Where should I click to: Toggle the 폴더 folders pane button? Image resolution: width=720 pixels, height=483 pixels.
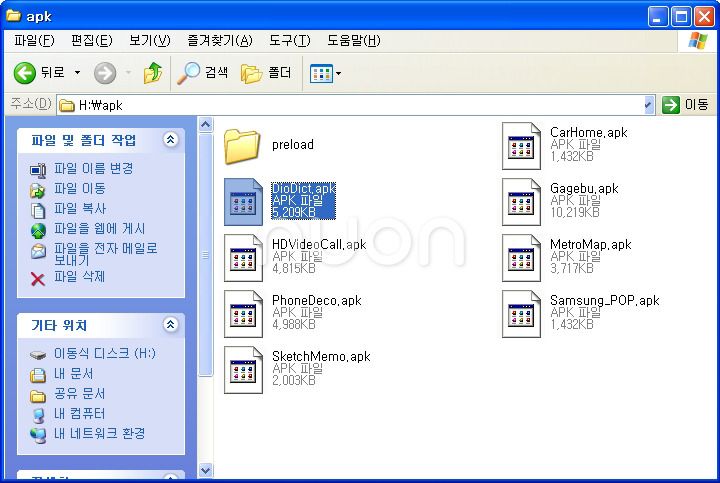[266, 73]
